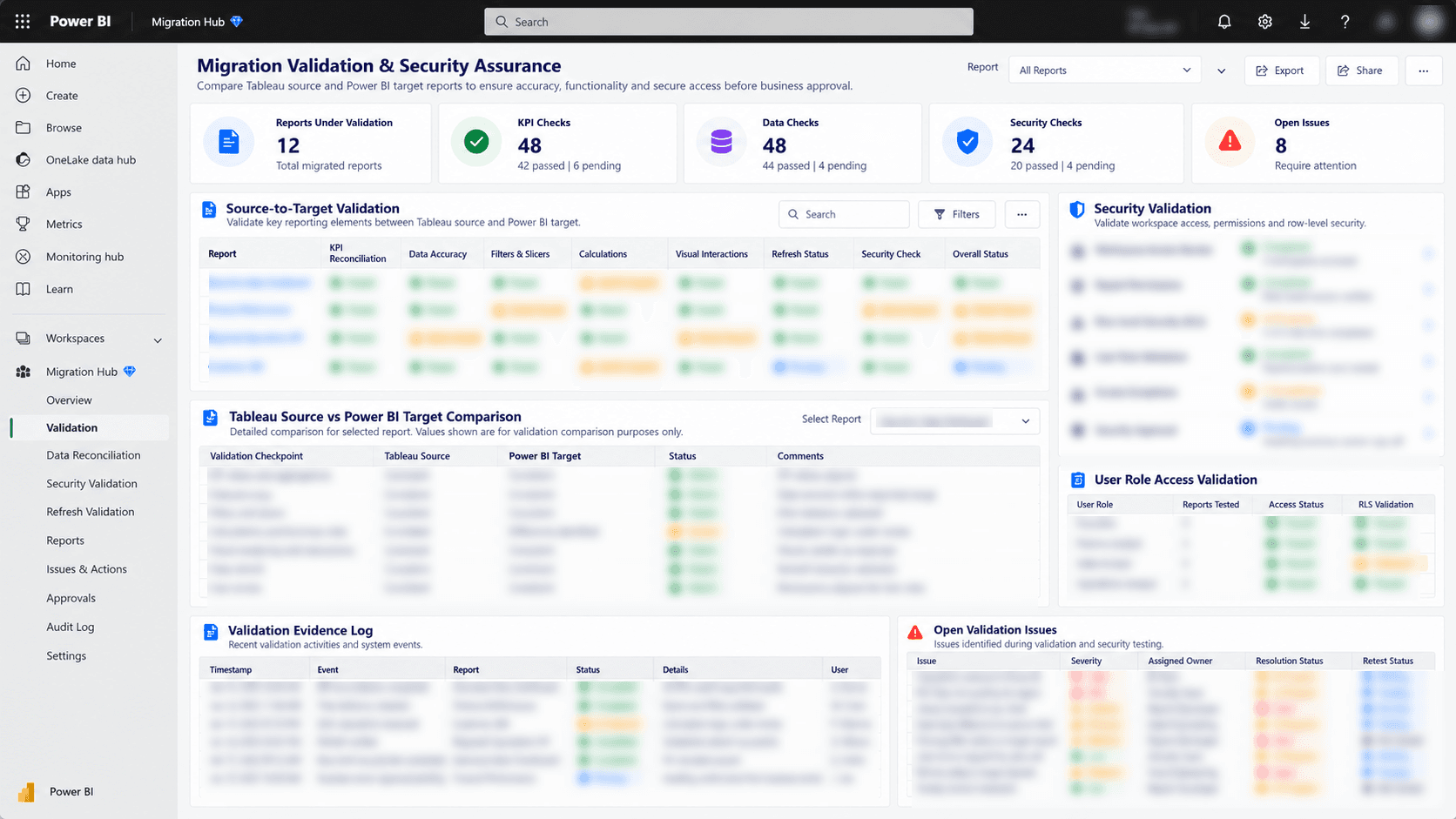Click the OneLake data hub icon
The width and height of the screenshot is (1456, 819).
click(x=24, y=160)
